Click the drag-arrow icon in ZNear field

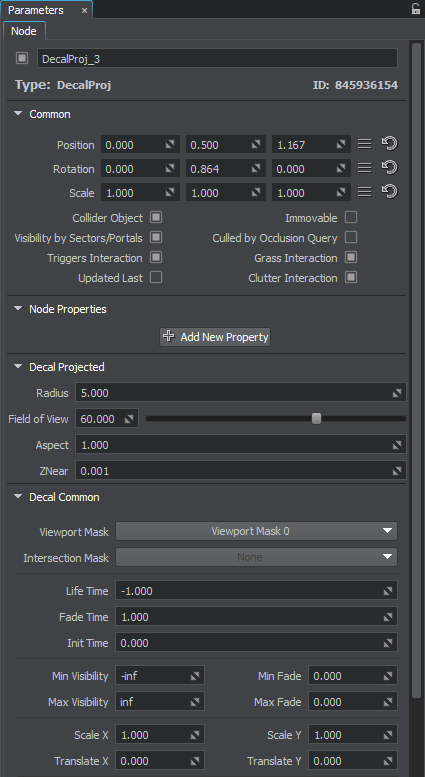397,471
